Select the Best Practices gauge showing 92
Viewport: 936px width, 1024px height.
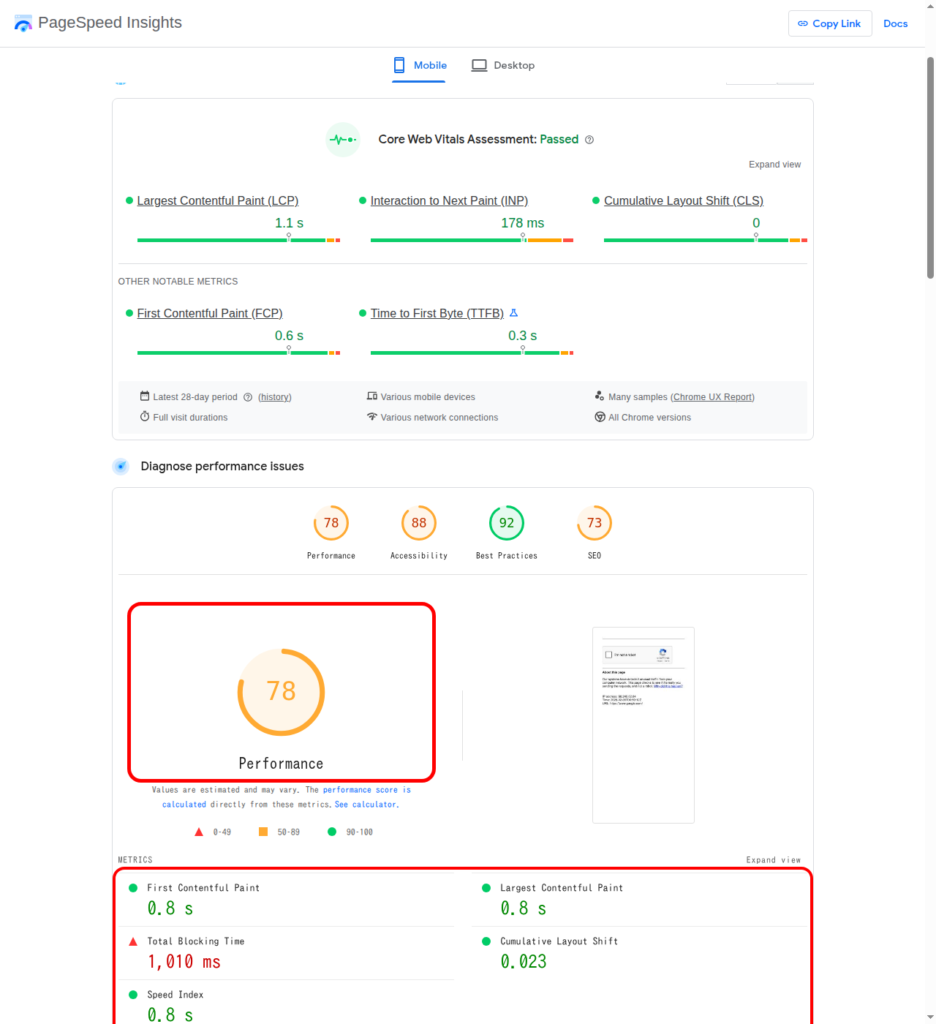[x=506, y=522]
